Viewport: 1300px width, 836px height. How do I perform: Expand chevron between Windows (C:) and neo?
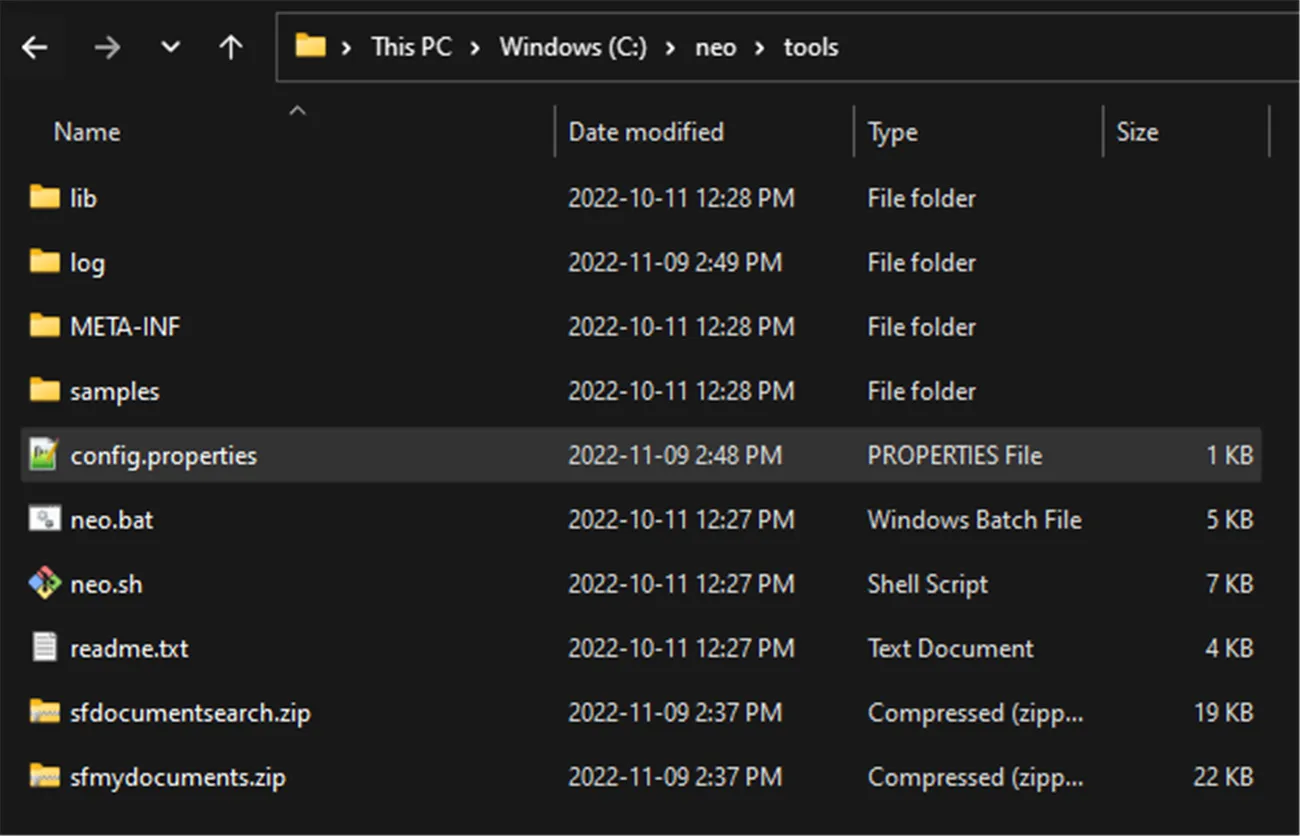pyautogui.click(x=671, y=47)
